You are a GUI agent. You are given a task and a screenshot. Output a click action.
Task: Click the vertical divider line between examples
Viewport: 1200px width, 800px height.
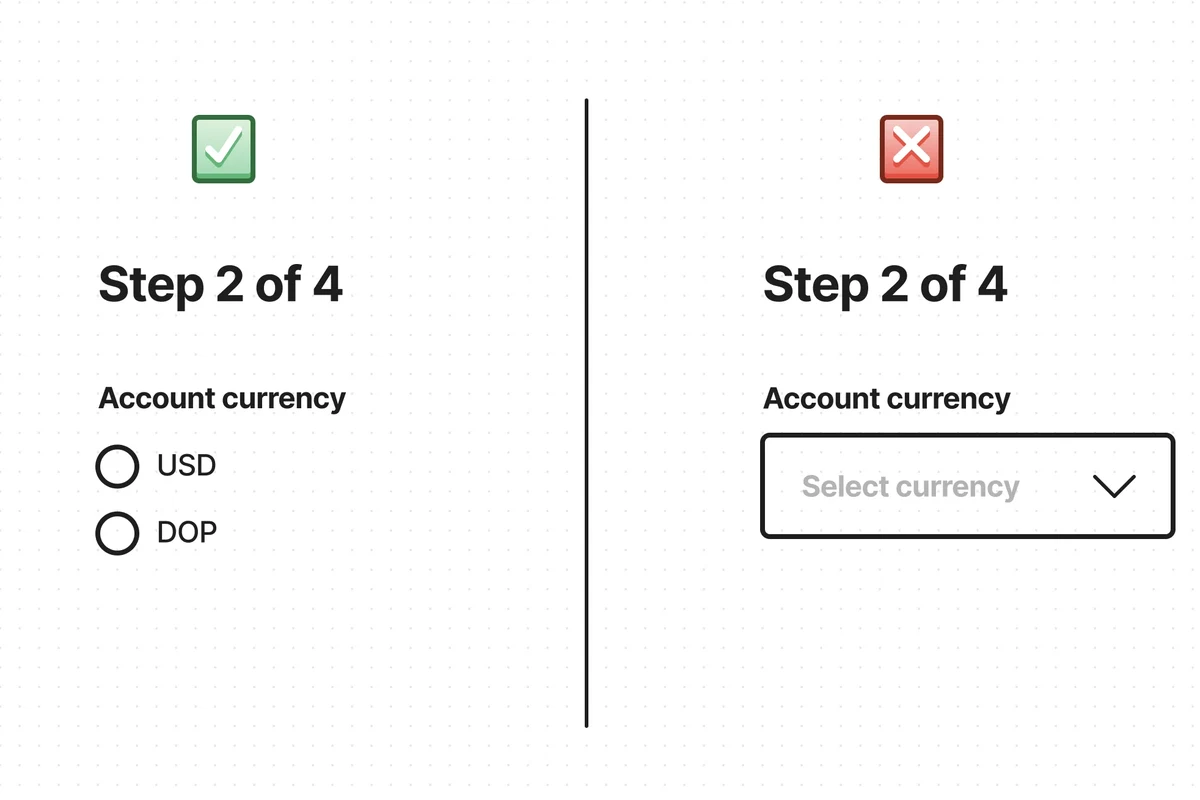tap(586, 413)
